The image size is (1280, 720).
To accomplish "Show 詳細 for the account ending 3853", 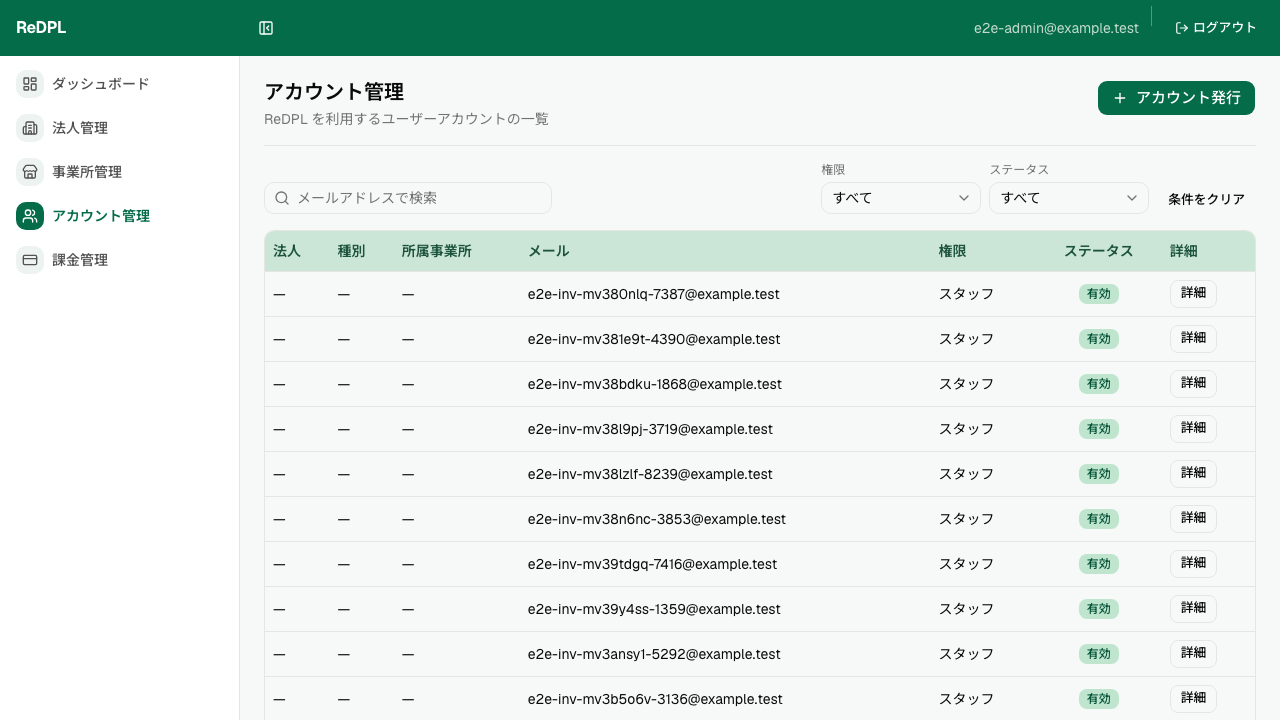I will point(1193,519).
